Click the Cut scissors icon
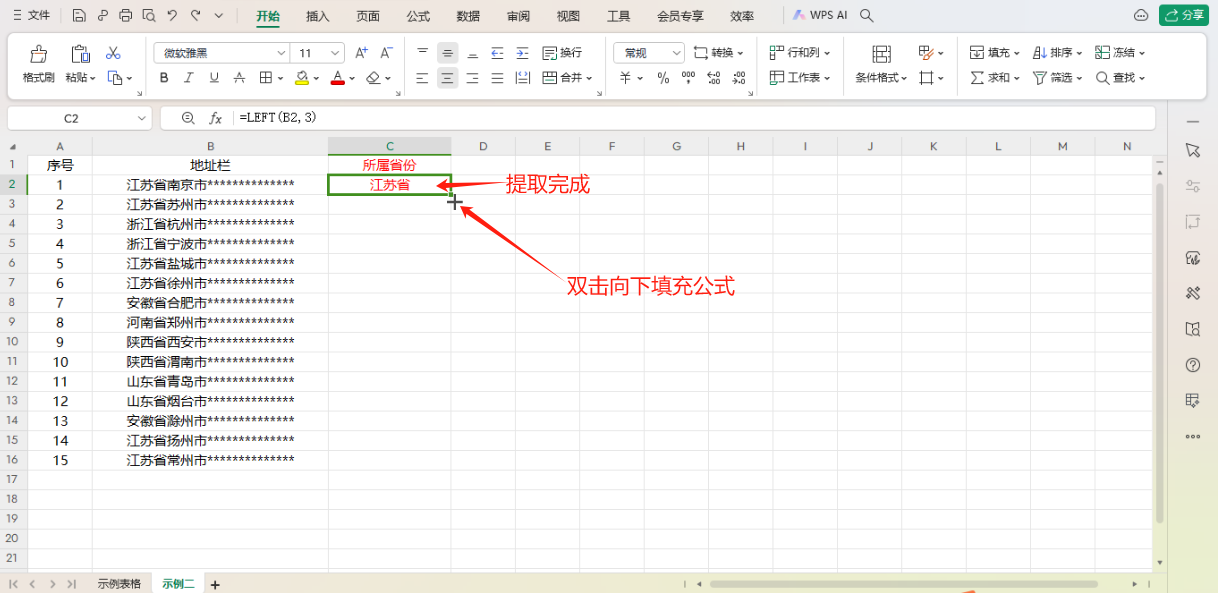1219x593 pixels. pos(113,53)
